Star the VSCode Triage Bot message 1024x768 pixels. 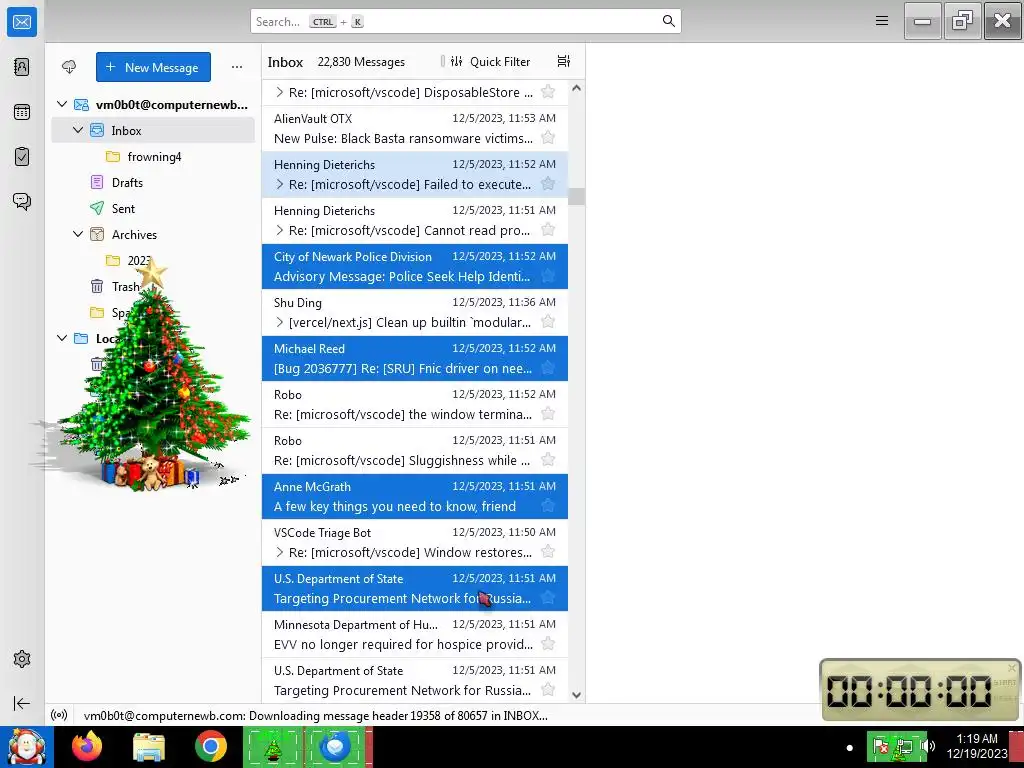pyautogui.click(x=548, y=552)
